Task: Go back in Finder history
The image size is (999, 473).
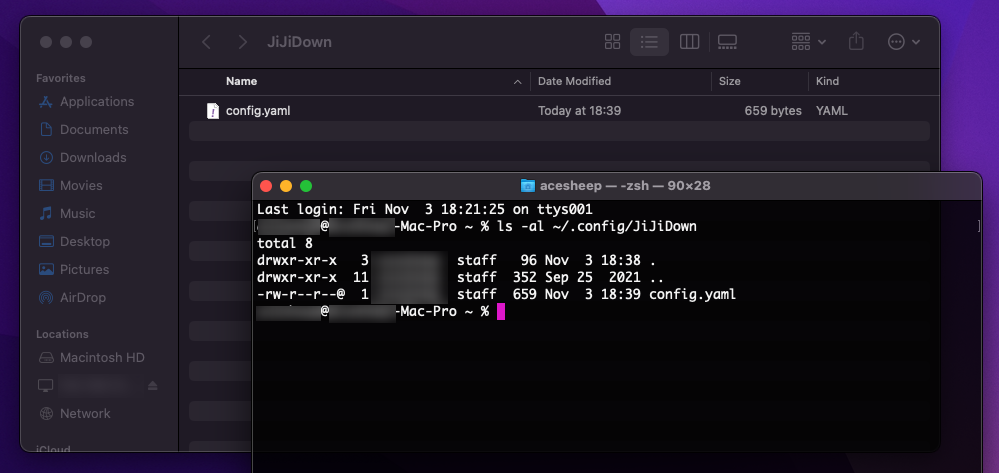Action: click(206, 42)
